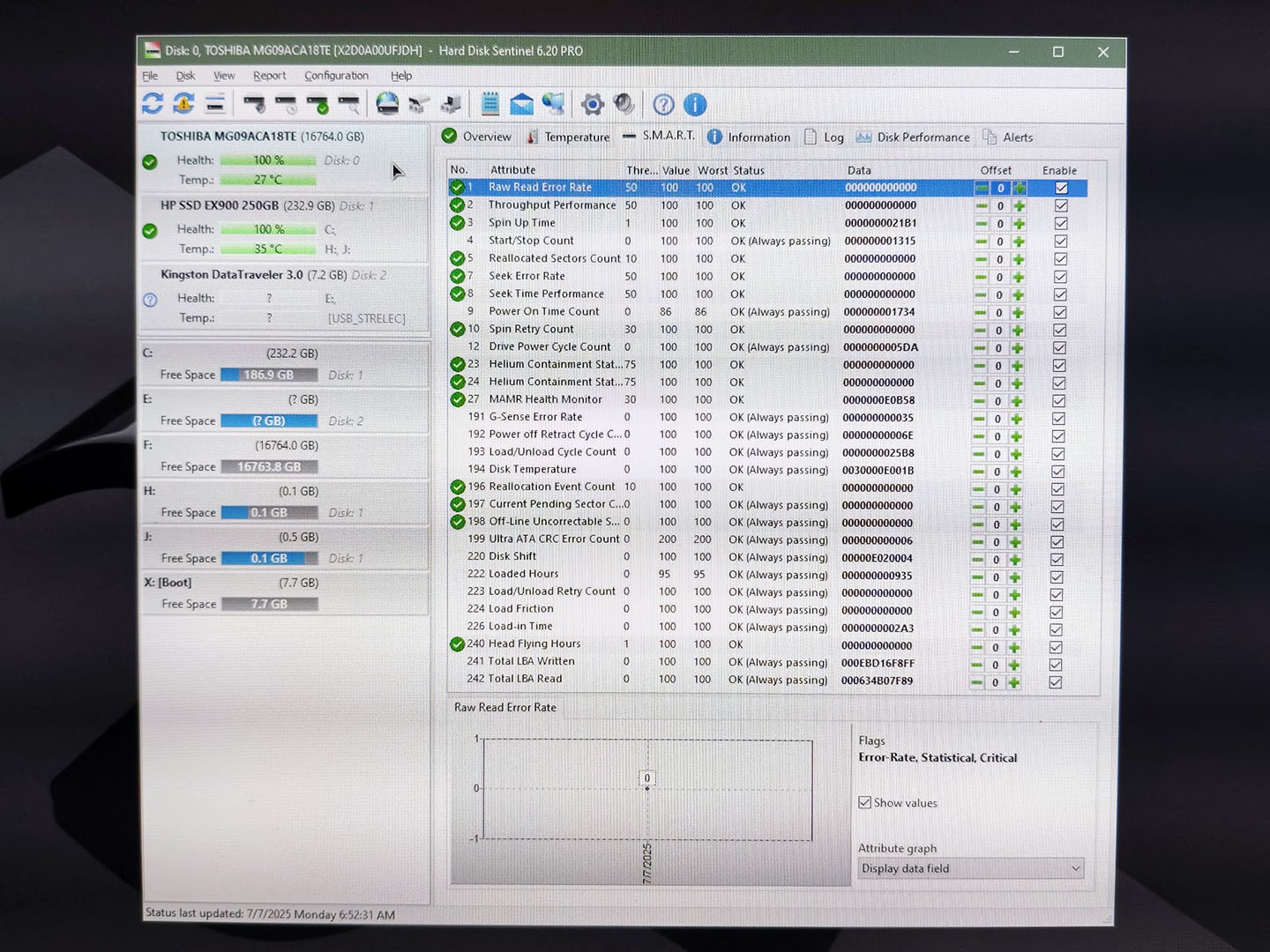
Task: Click the disk with shield toolbar icon
Action: click(254, 105)
